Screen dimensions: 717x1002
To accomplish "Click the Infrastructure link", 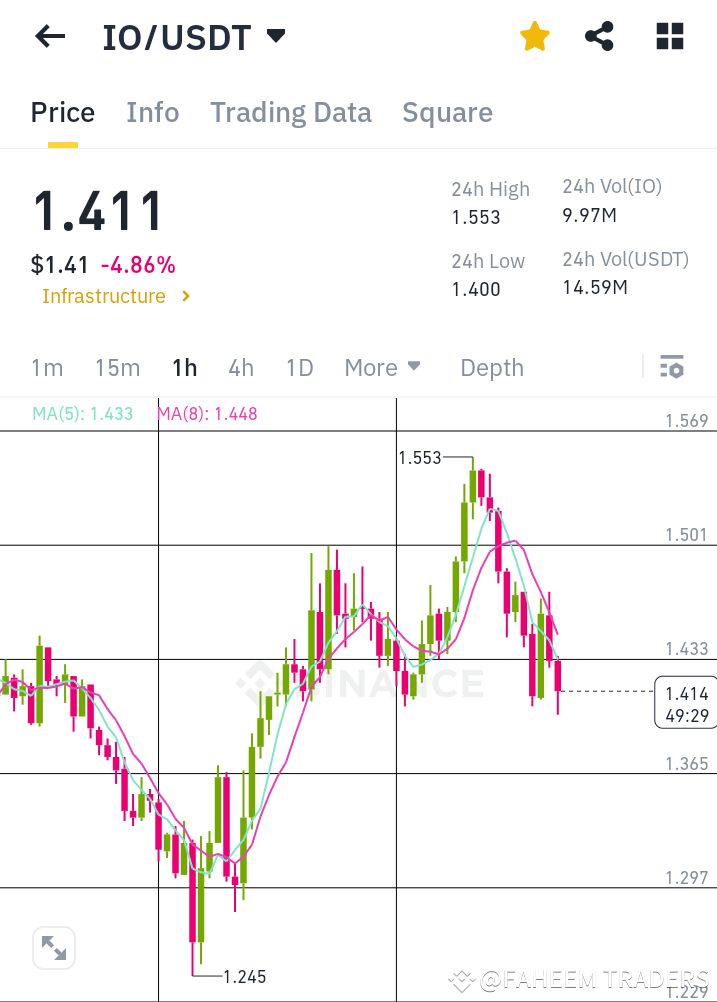I will pos(104,296).
